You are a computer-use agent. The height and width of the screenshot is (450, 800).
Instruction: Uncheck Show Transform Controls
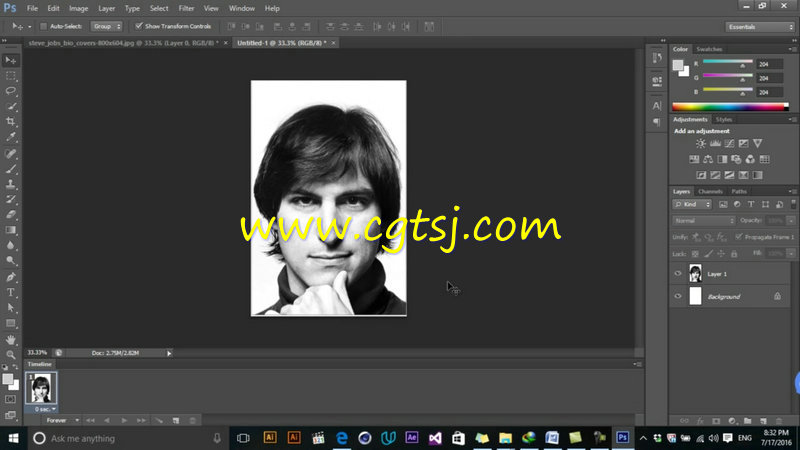pos(138,26)
